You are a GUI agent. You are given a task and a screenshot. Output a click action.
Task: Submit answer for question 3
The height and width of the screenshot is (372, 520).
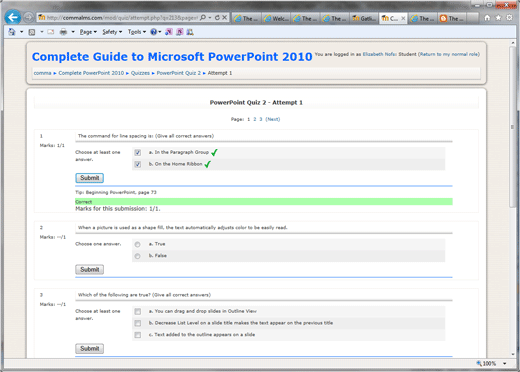click(x=89, y=349)
